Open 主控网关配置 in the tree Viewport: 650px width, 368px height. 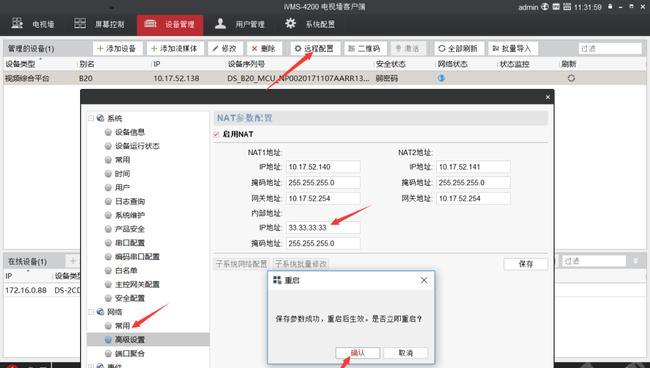137,284
